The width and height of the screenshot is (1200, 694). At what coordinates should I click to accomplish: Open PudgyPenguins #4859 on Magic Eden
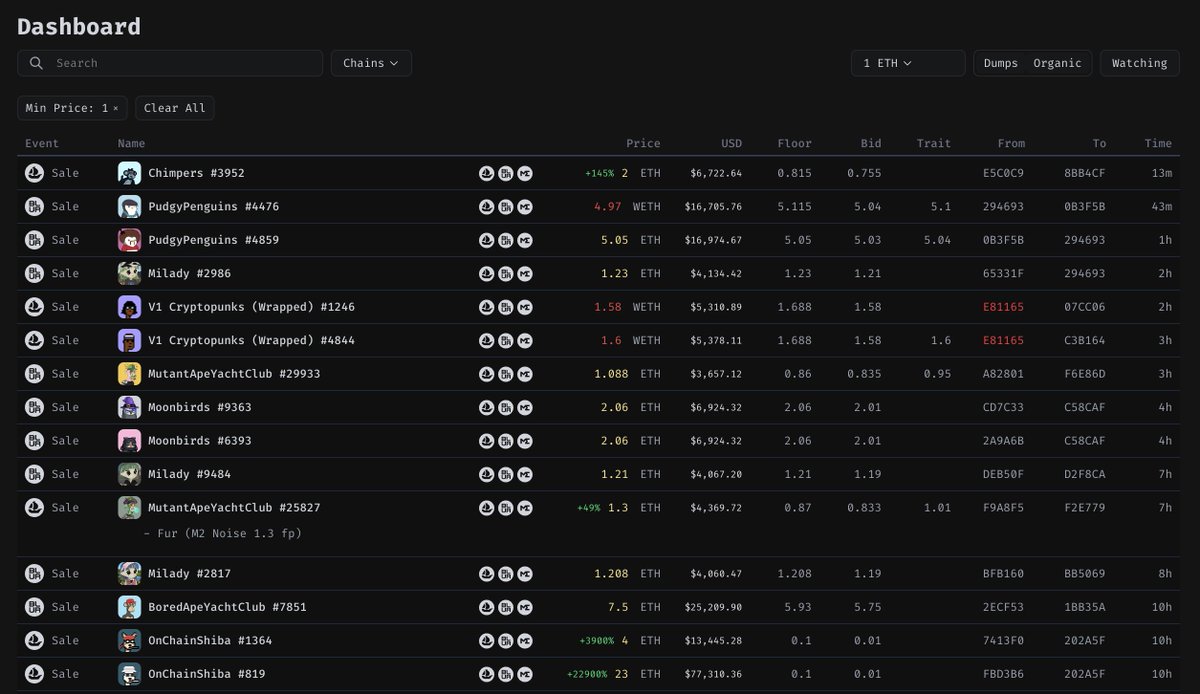(x=525, y=240)
